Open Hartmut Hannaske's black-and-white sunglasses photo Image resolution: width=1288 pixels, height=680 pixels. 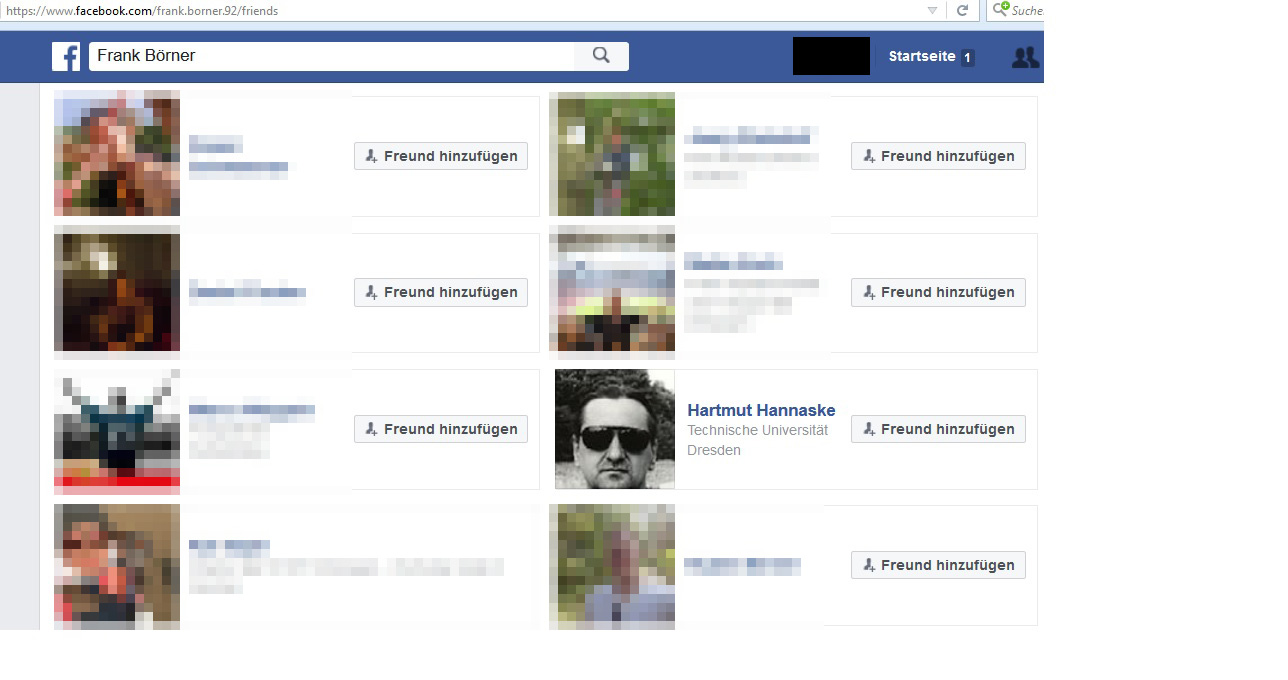[614, 429]
